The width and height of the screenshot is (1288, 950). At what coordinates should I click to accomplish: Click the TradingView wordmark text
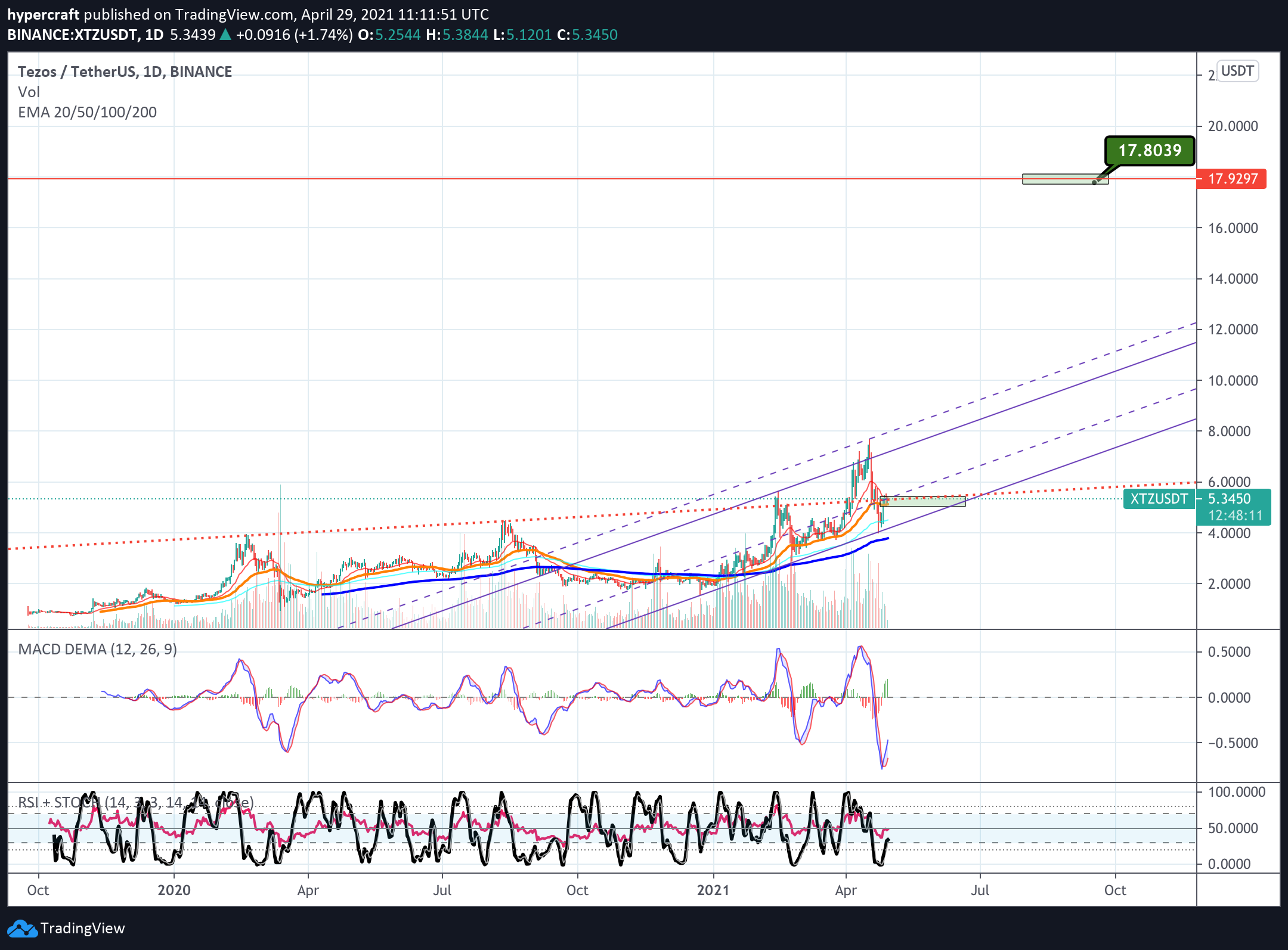[82, 929]
